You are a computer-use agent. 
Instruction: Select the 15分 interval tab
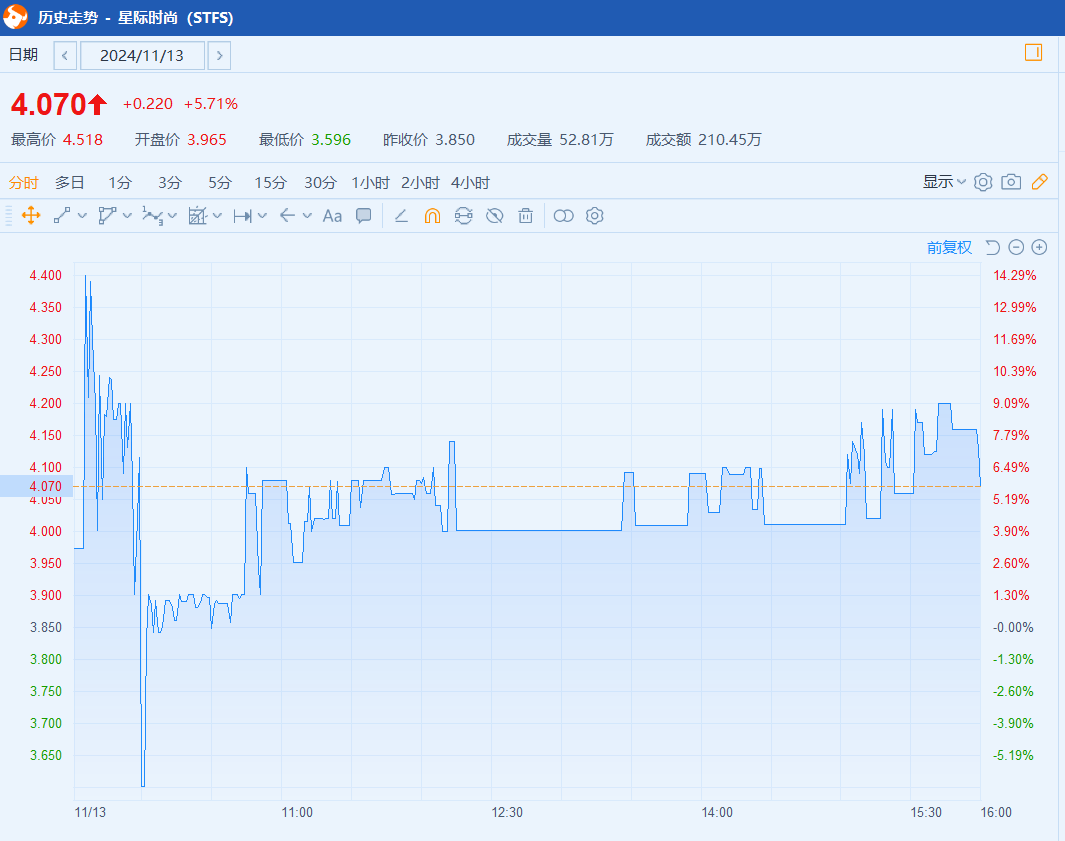(270, 183)
